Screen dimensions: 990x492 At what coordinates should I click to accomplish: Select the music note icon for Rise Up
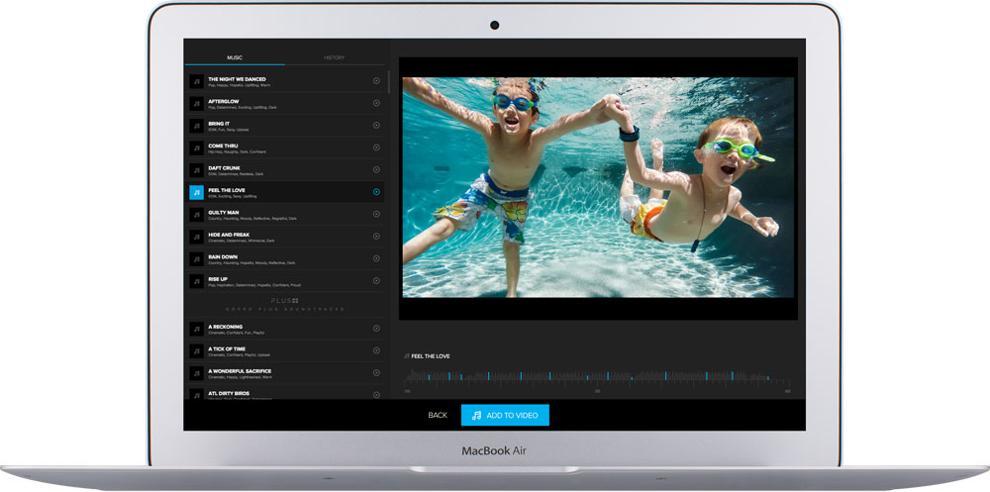(x=196, y=281)
